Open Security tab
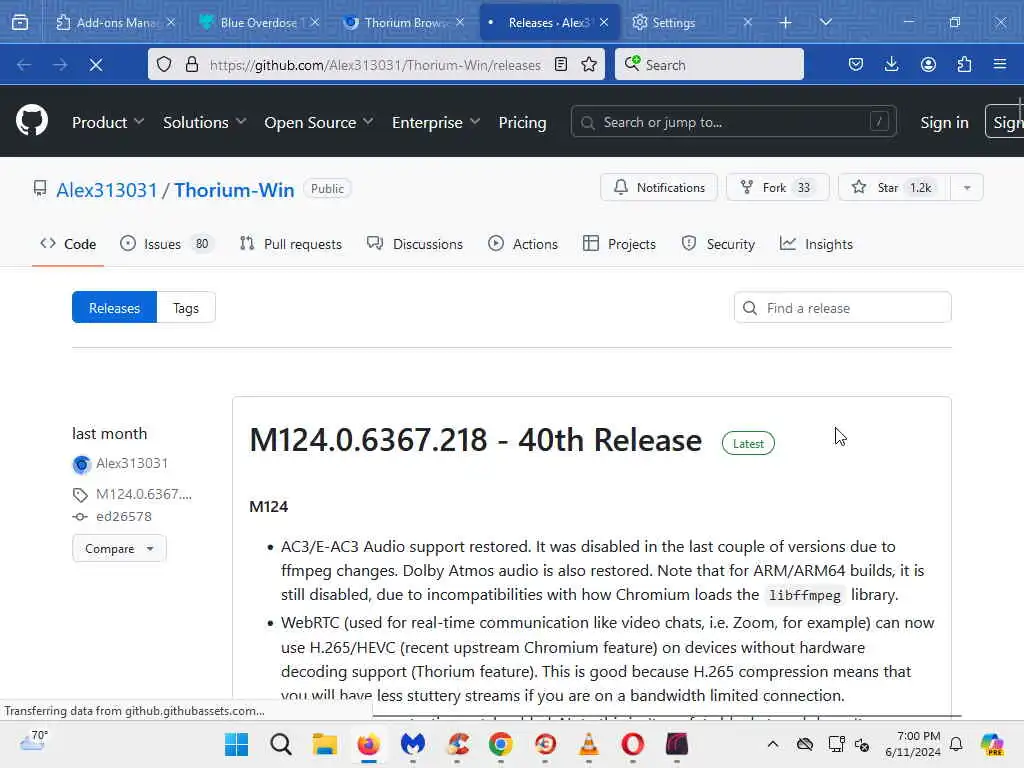1024x768 pixels. tap(718, 244)
